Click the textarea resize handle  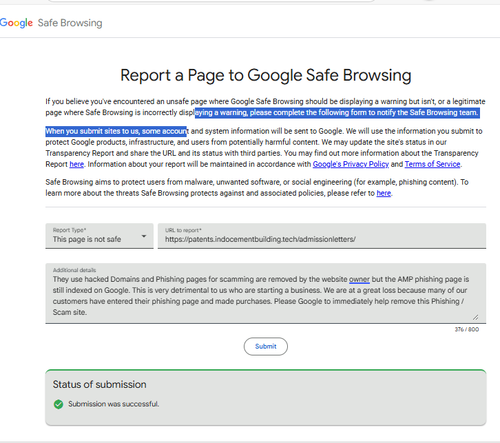(x=476, y=317)
